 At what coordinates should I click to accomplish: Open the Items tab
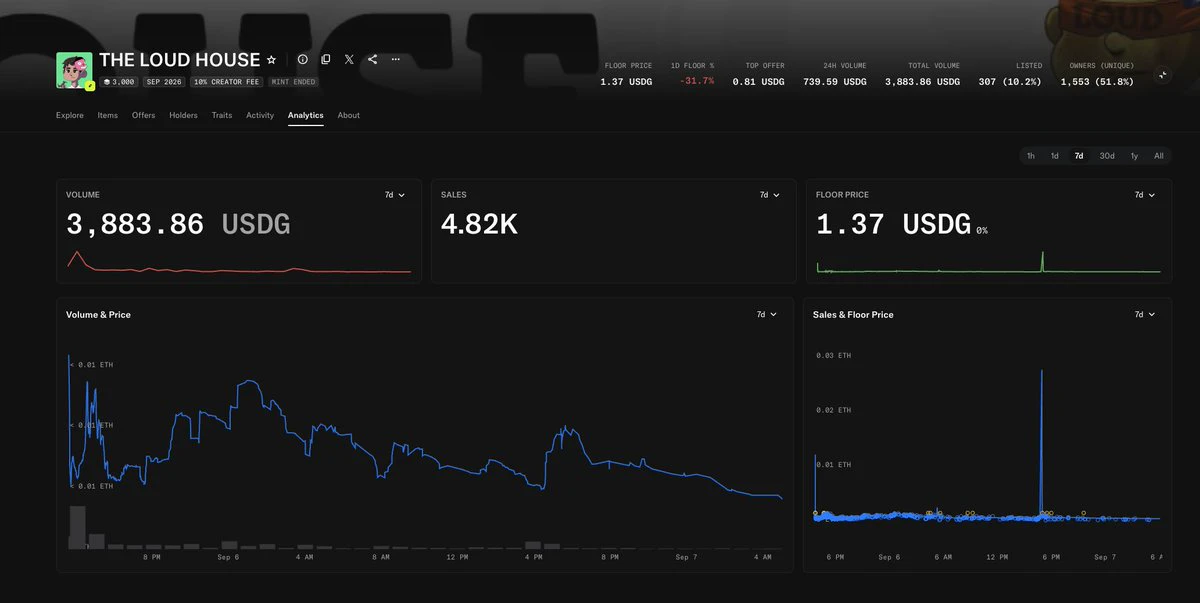[107, 115]
